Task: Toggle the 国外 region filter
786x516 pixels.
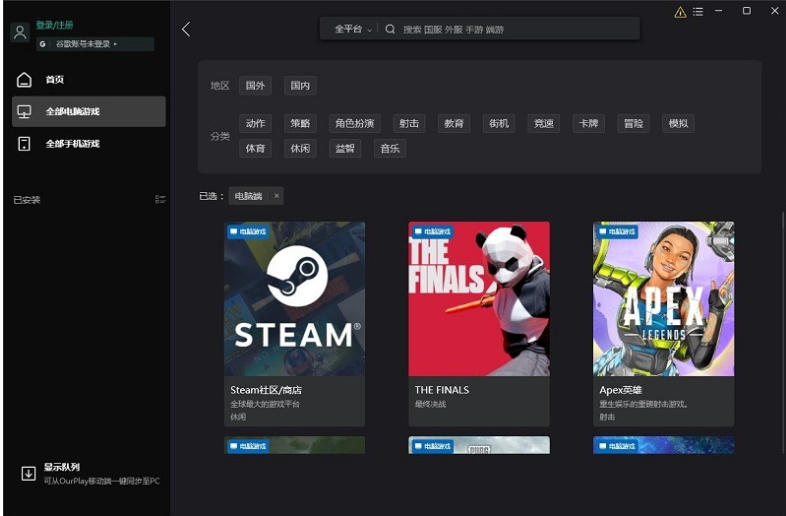Action: point(257,86)
